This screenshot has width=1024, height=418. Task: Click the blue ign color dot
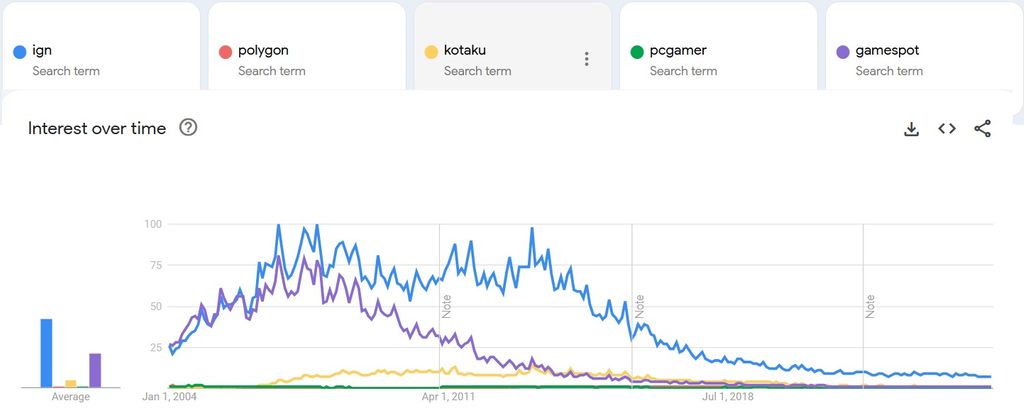pos(19,51)
